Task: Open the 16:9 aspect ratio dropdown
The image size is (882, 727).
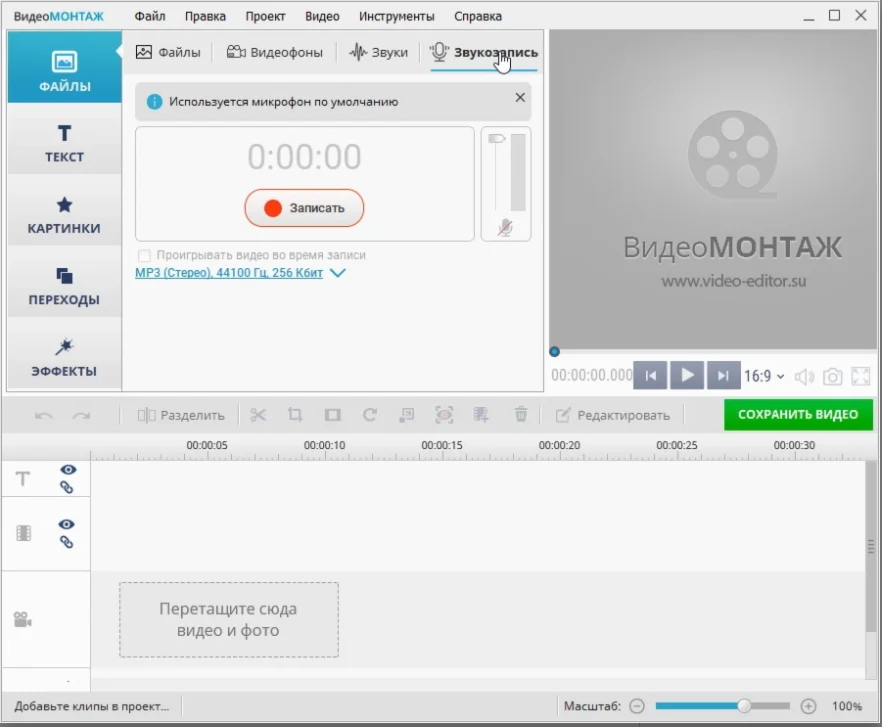Action: (x=764, y=376)
